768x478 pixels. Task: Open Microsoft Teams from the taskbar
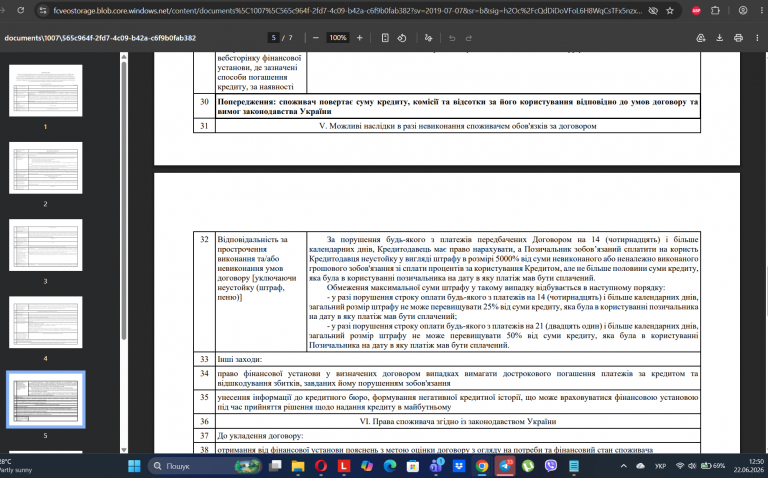pos(436,466)
